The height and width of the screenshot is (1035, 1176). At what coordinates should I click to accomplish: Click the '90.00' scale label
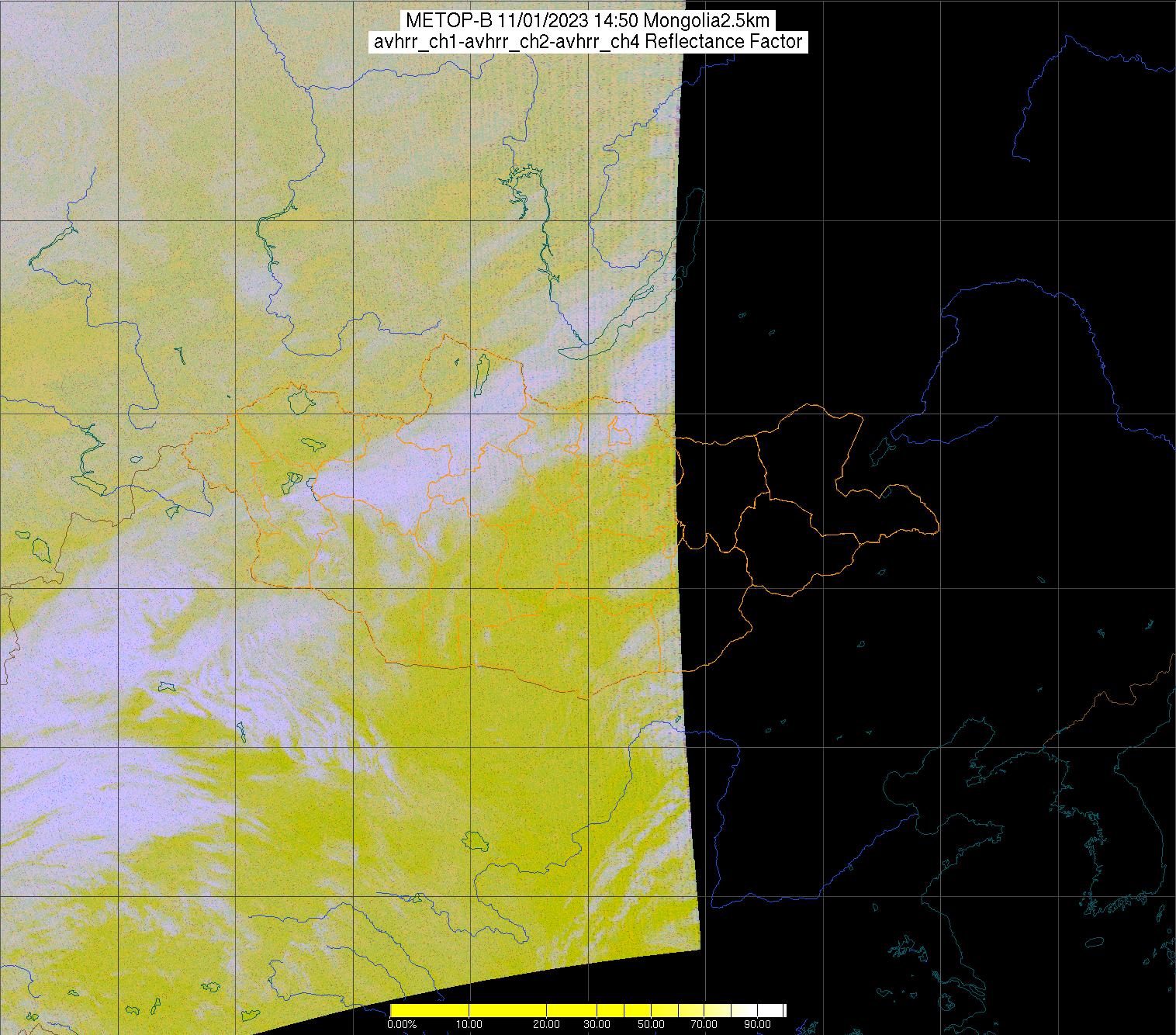tap(759, 1026)
